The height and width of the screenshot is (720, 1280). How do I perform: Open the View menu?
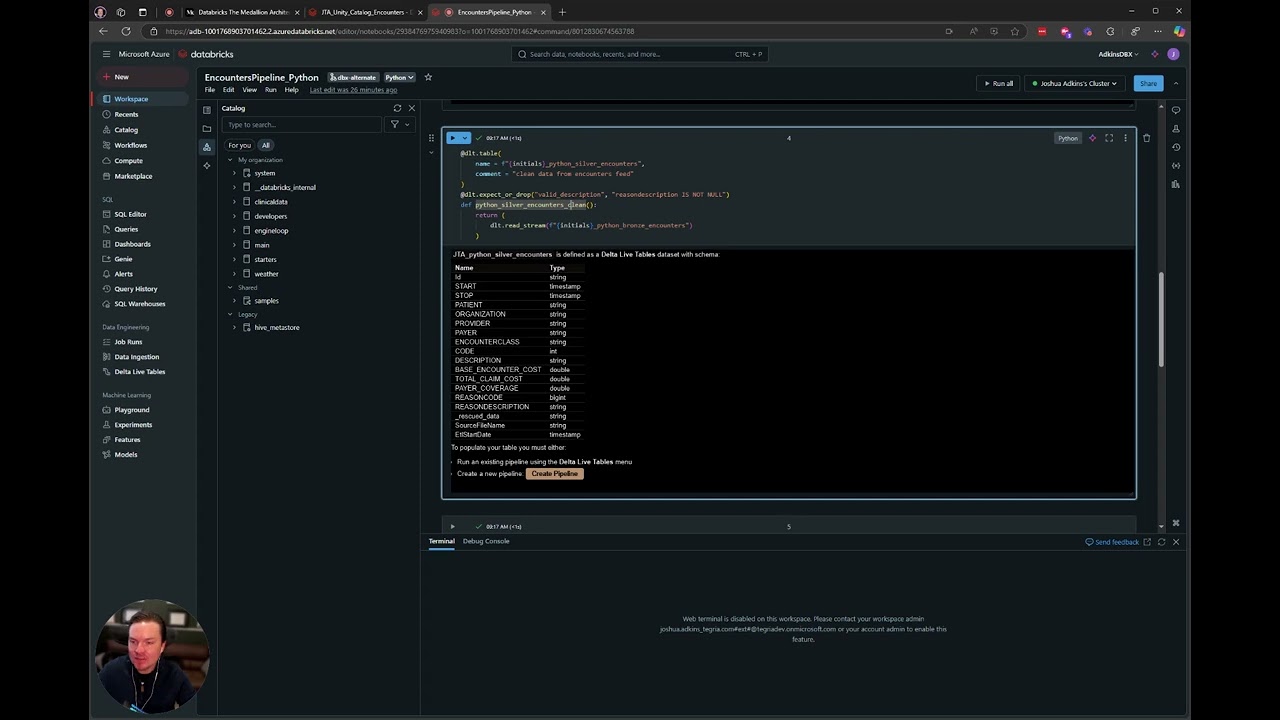pyautogui.click(x=249, y=90)
